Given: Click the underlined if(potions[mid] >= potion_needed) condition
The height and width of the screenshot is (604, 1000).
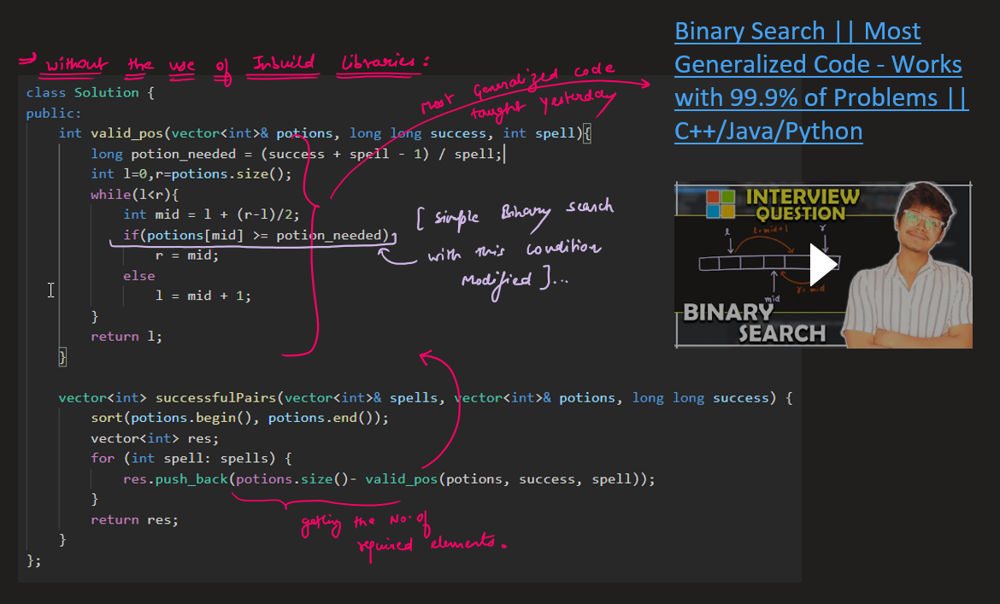Looking at the screenshot, I should tap(255, 235).
